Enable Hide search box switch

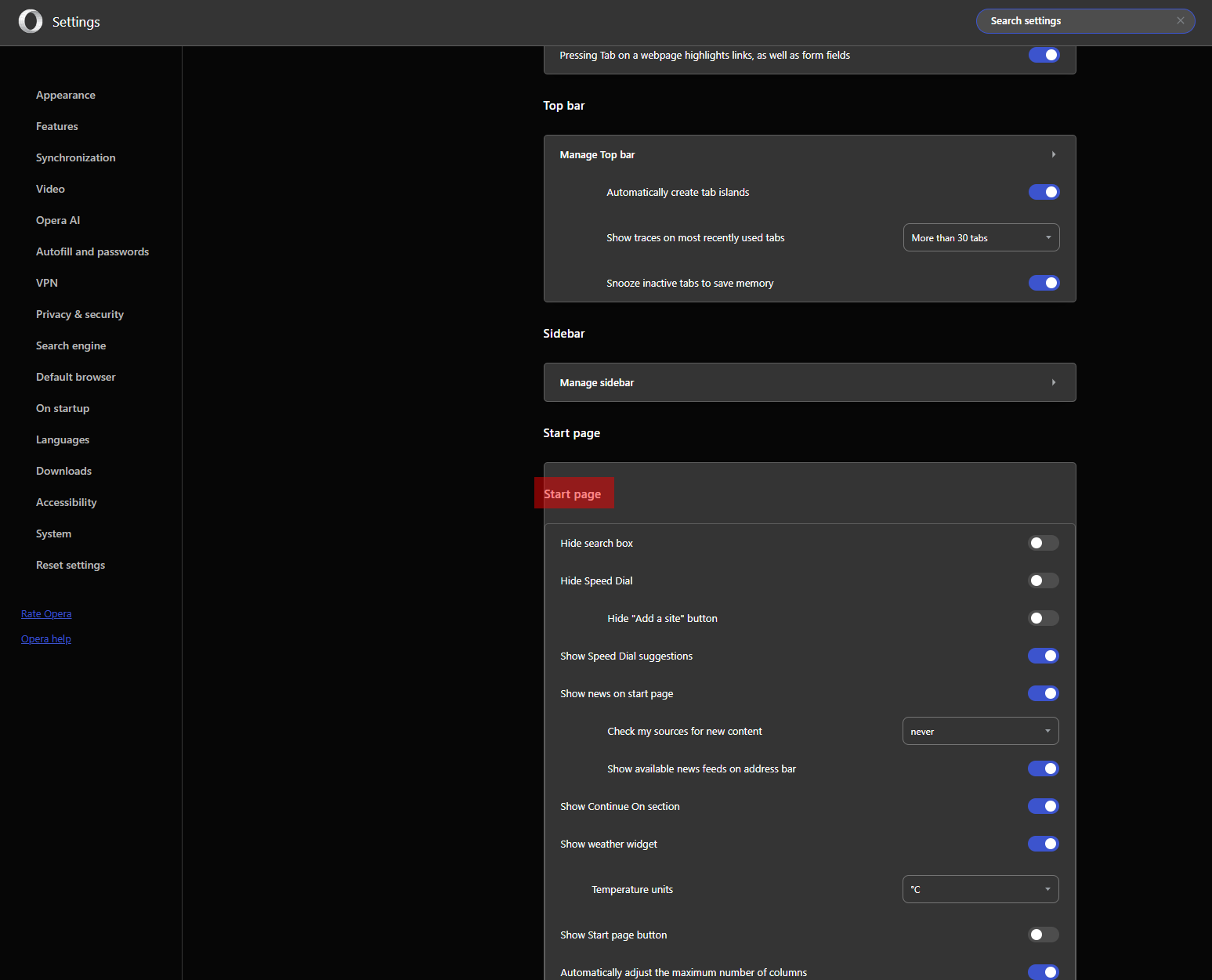coord(1043,544)
